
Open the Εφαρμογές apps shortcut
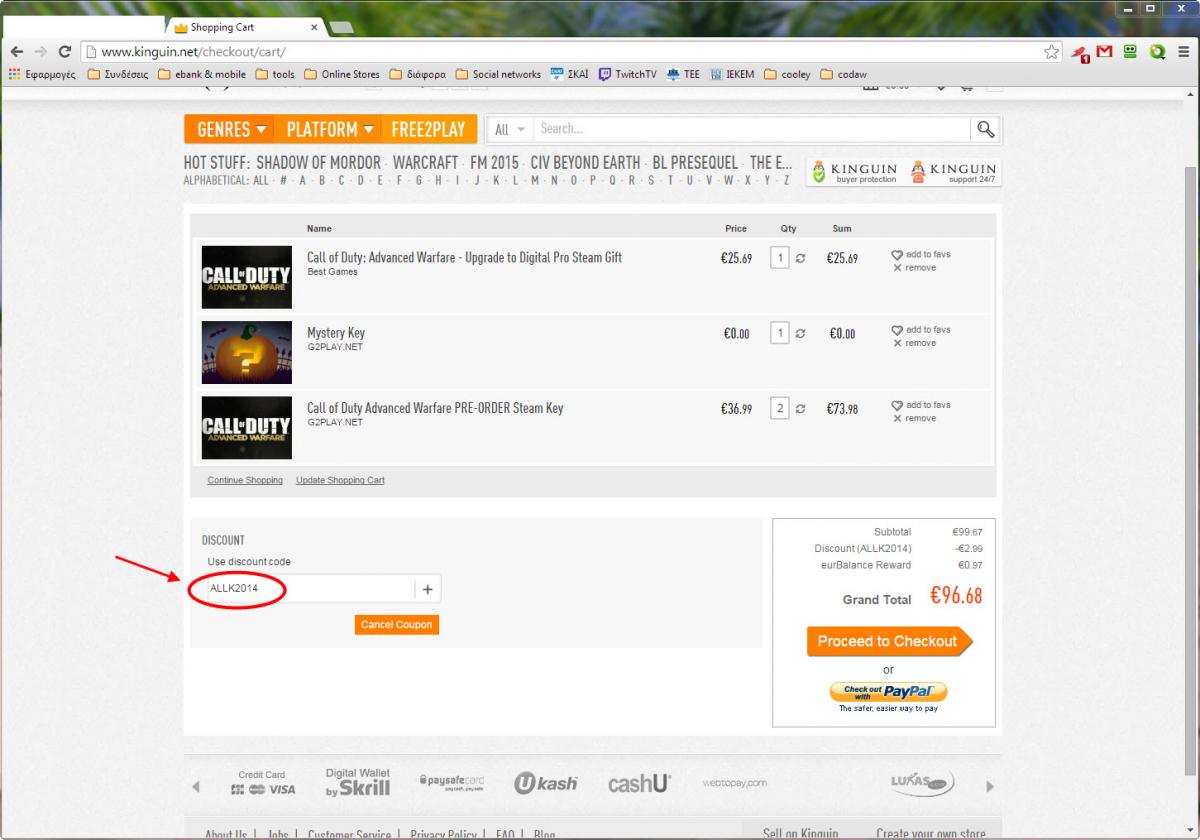pyautogui.click(x=42, y=74)
